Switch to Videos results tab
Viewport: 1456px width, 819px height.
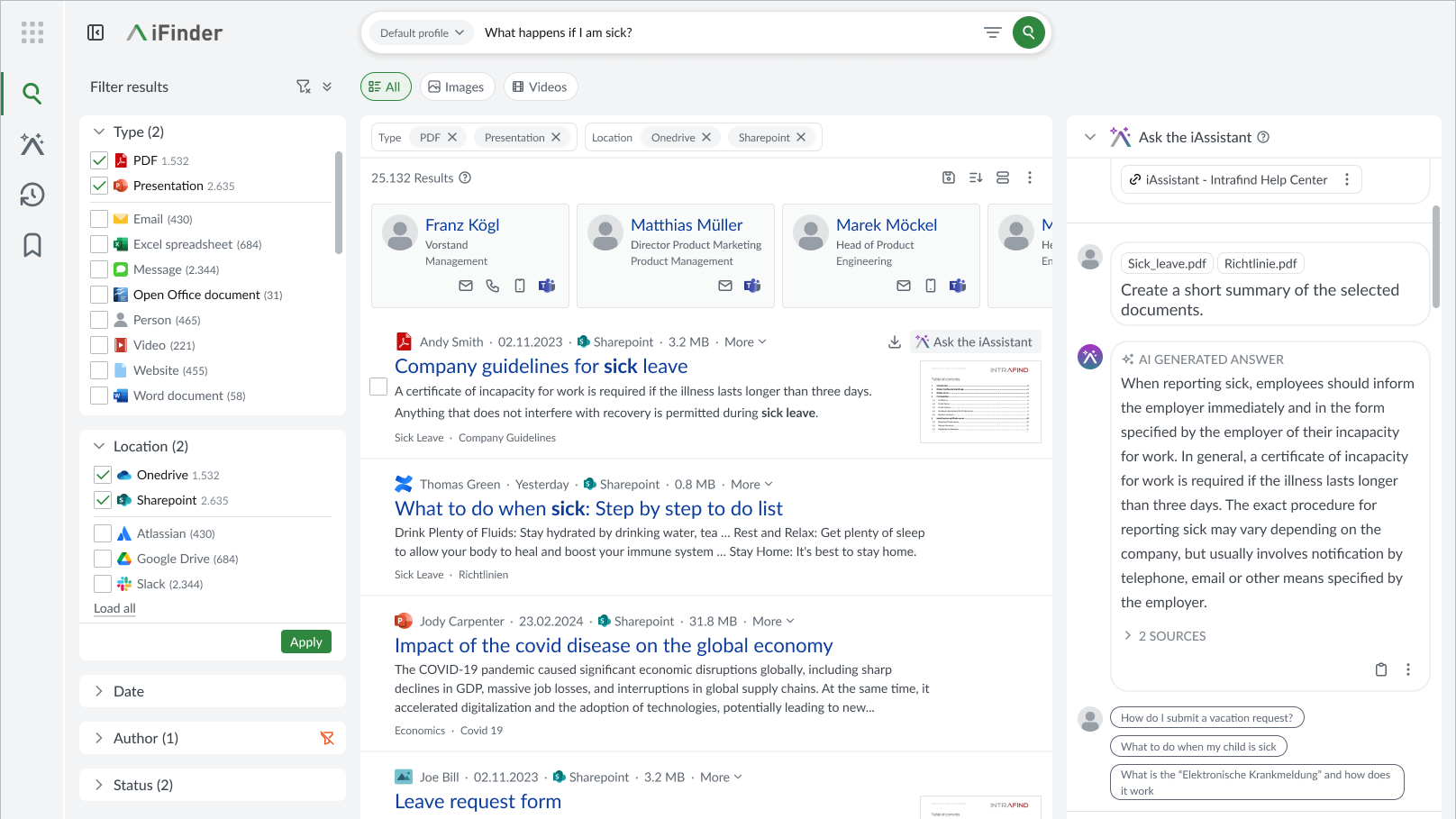(540, 86)
